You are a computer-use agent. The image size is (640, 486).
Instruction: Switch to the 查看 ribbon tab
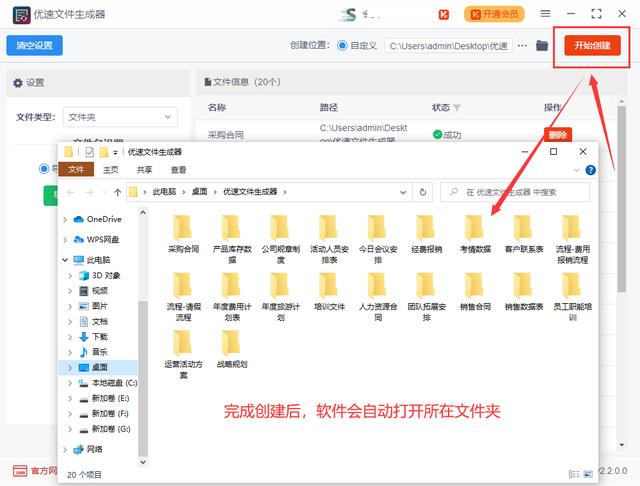[178, 170]
